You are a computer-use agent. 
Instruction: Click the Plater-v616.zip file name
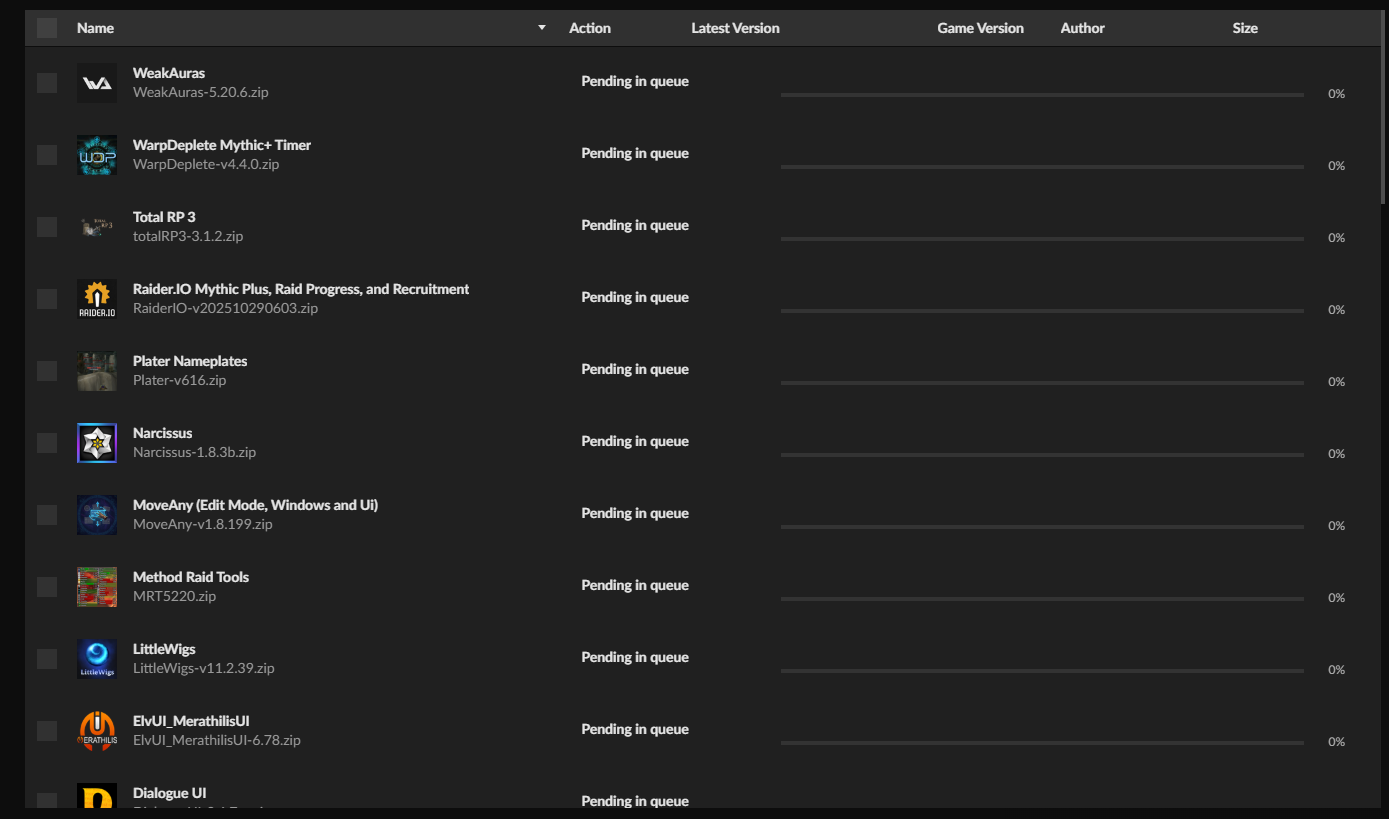[x=180, y=380]
